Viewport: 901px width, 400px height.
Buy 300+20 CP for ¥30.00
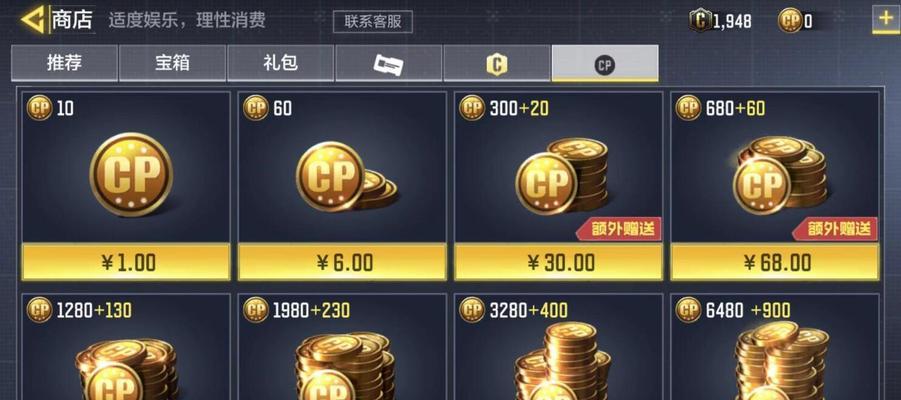coord(559,263)
